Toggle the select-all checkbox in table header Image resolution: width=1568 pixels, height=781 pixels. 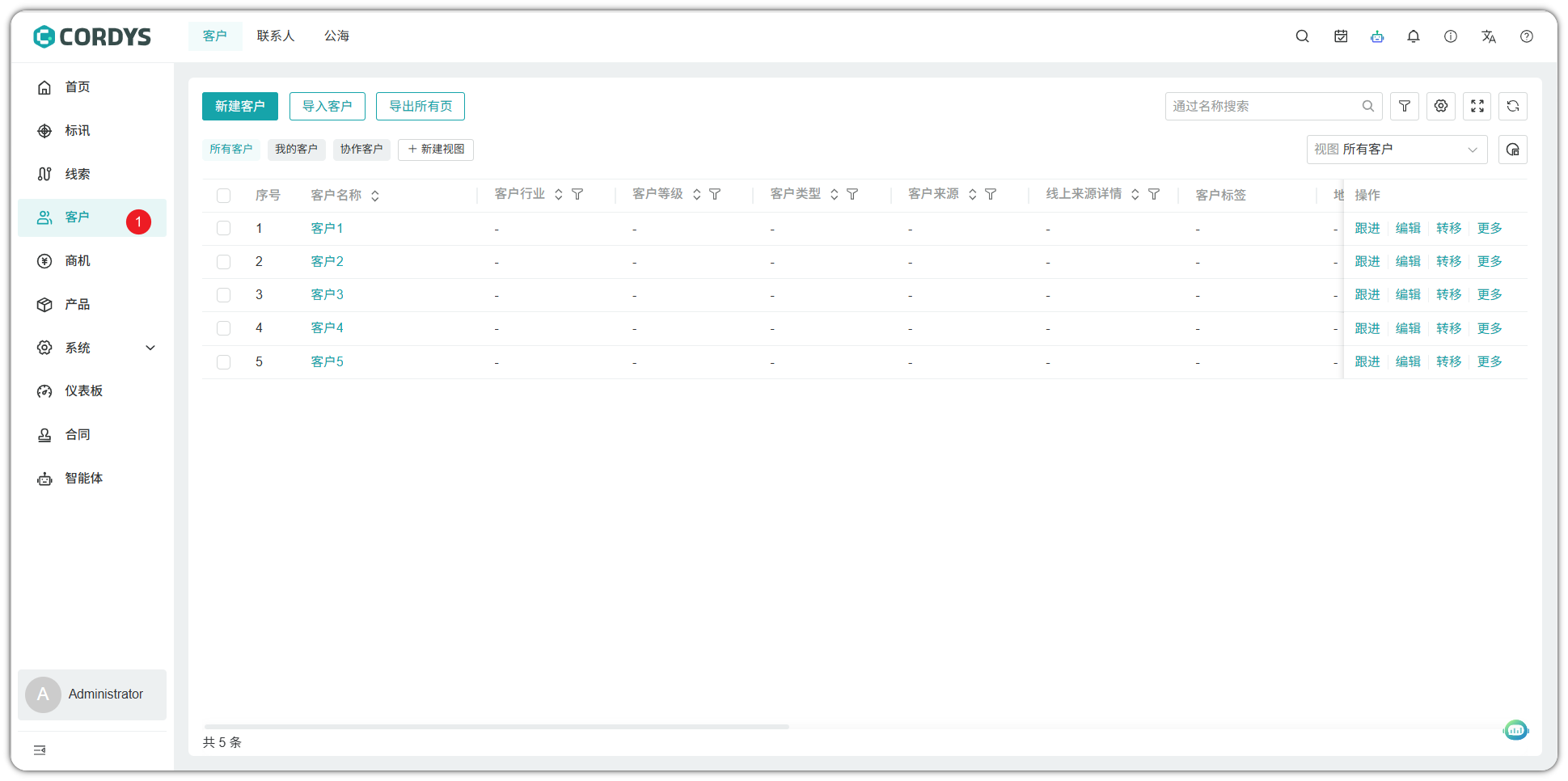pyautogui.click(x=224, y=196)
